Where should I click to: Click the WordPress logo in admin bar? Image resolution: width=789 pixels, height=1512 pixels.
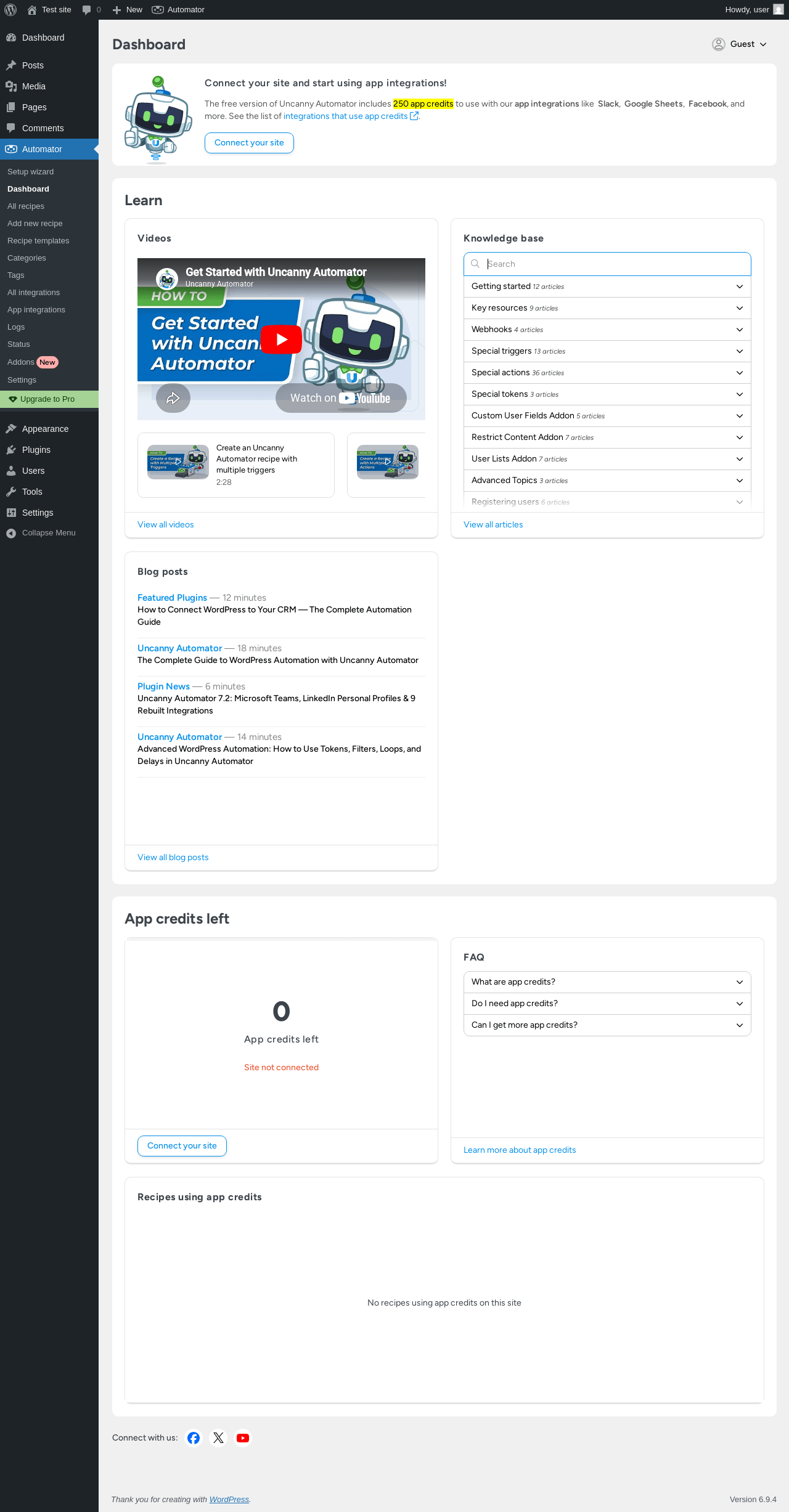10,10
